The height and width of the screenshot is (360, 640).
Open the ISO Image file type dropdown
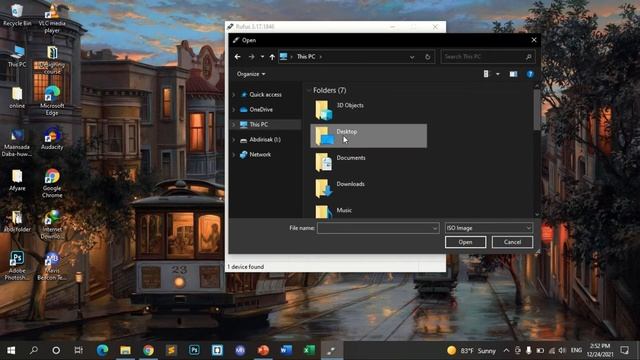click(x=489, y=228)
